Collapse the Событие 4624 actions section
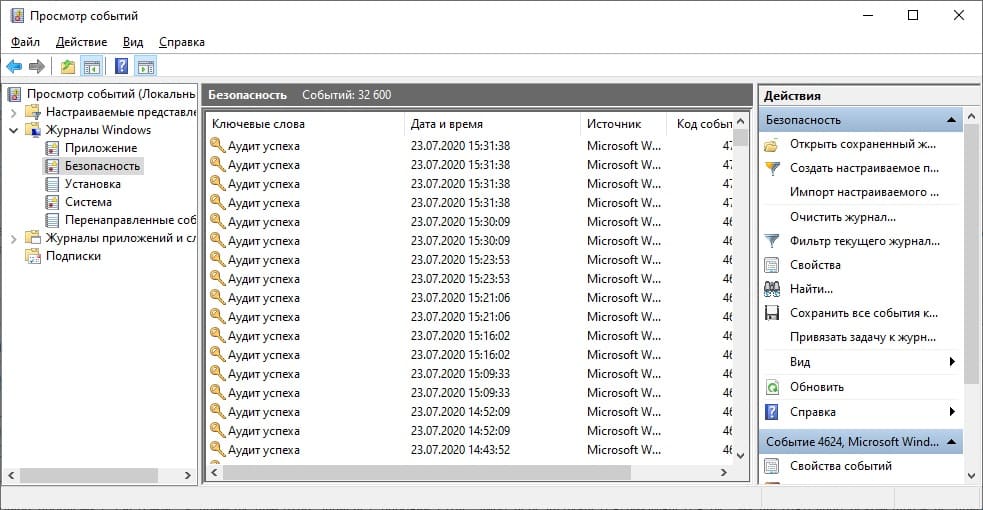Screen dimensions: 983x510 [x=951, y=442]
